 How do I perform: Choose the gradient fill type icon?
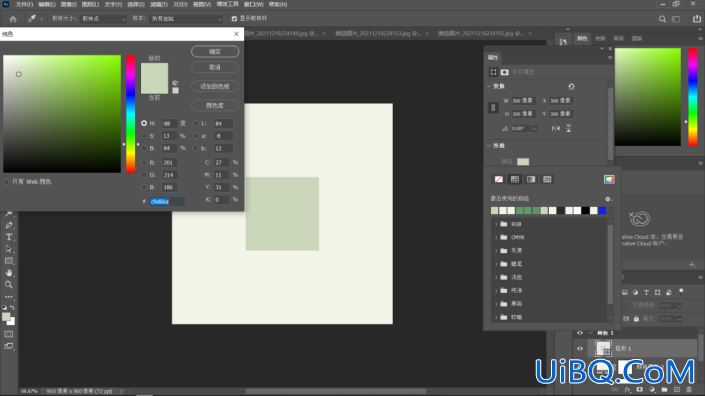(531, 179)
